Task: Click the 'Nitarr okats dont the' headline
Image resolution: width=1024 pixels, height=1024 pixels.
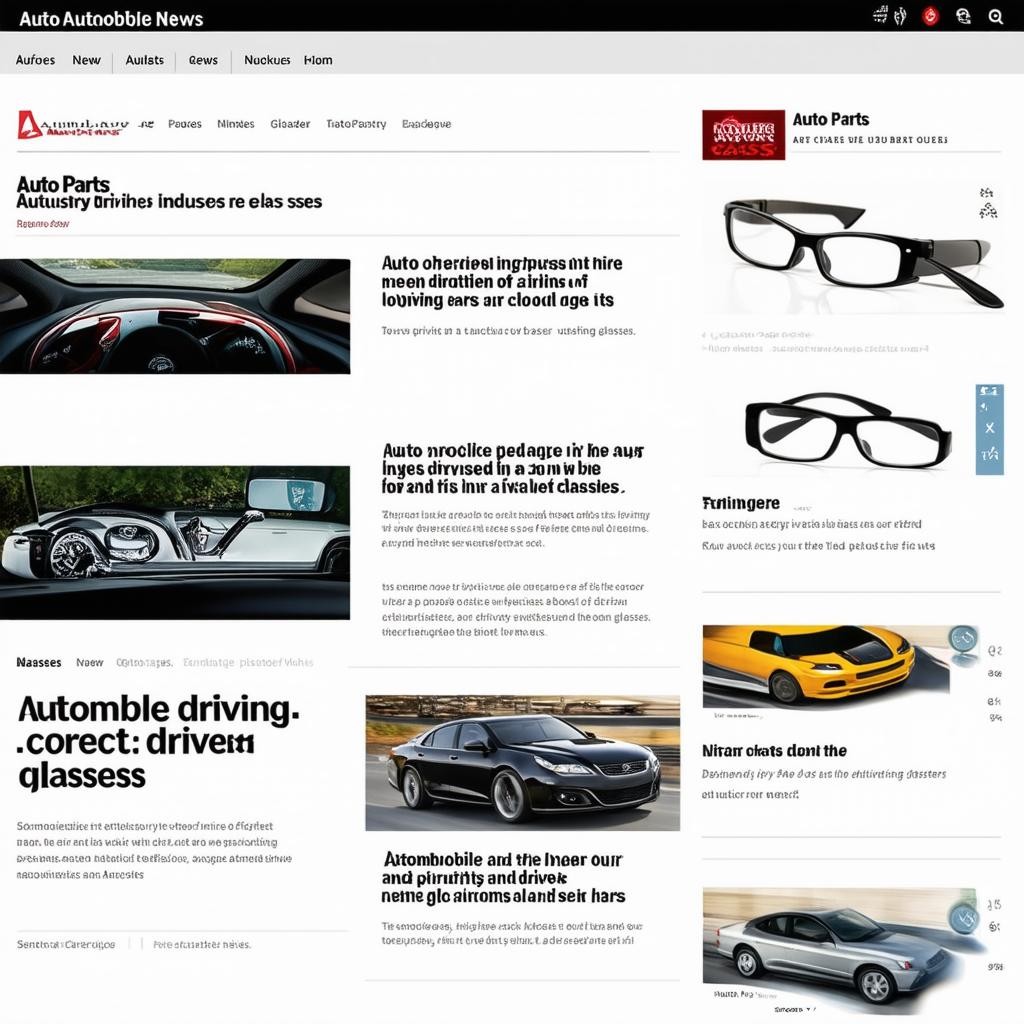Action: pyautogui.click(x=774, y=751)
